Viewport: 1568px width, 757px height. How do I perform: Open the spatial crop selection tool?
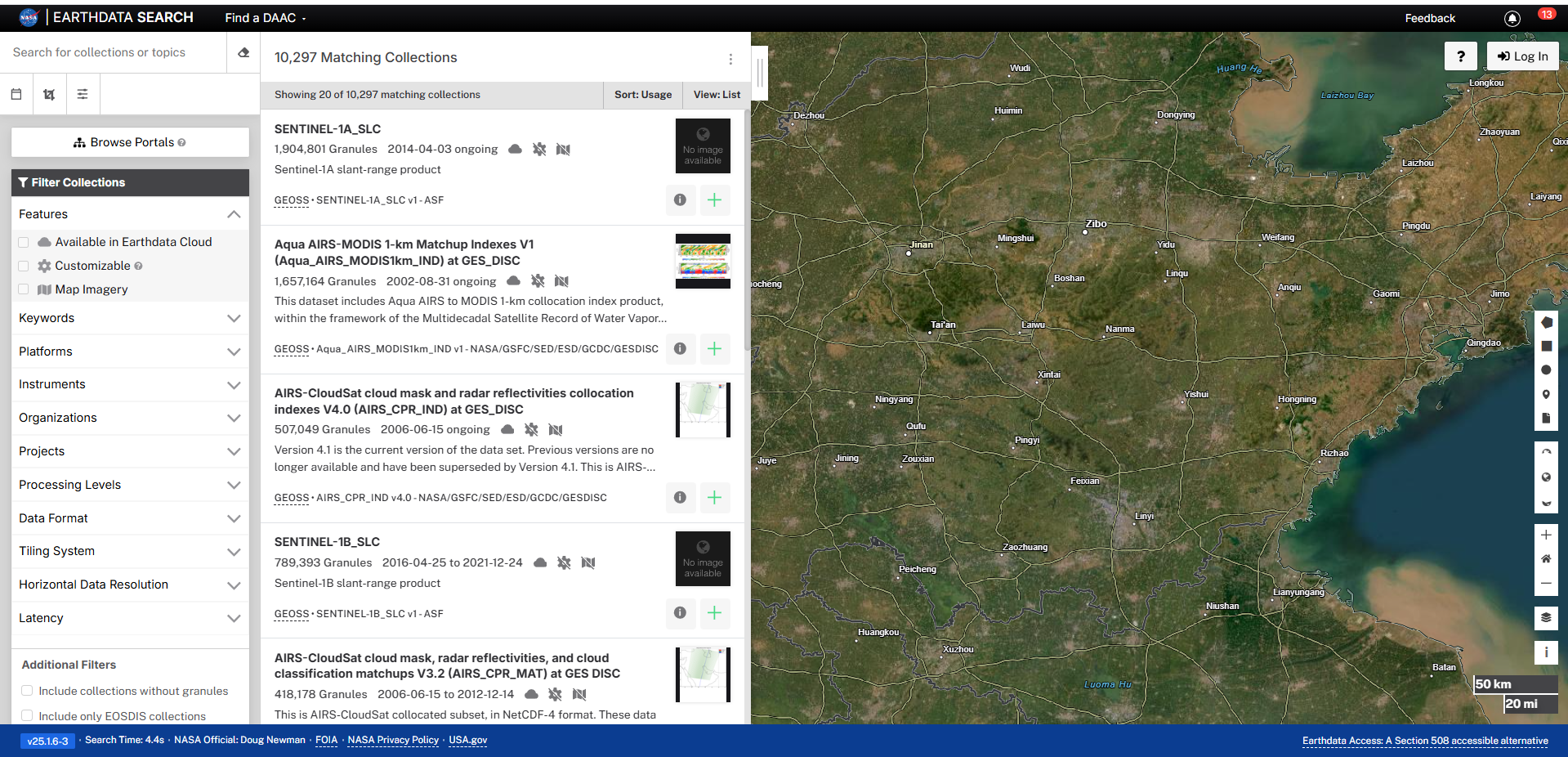pos(49,94)
